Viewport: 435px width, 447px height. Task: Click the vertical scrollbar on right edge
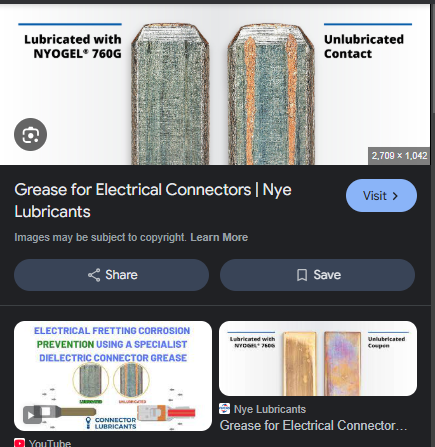[x=433, y=225]
